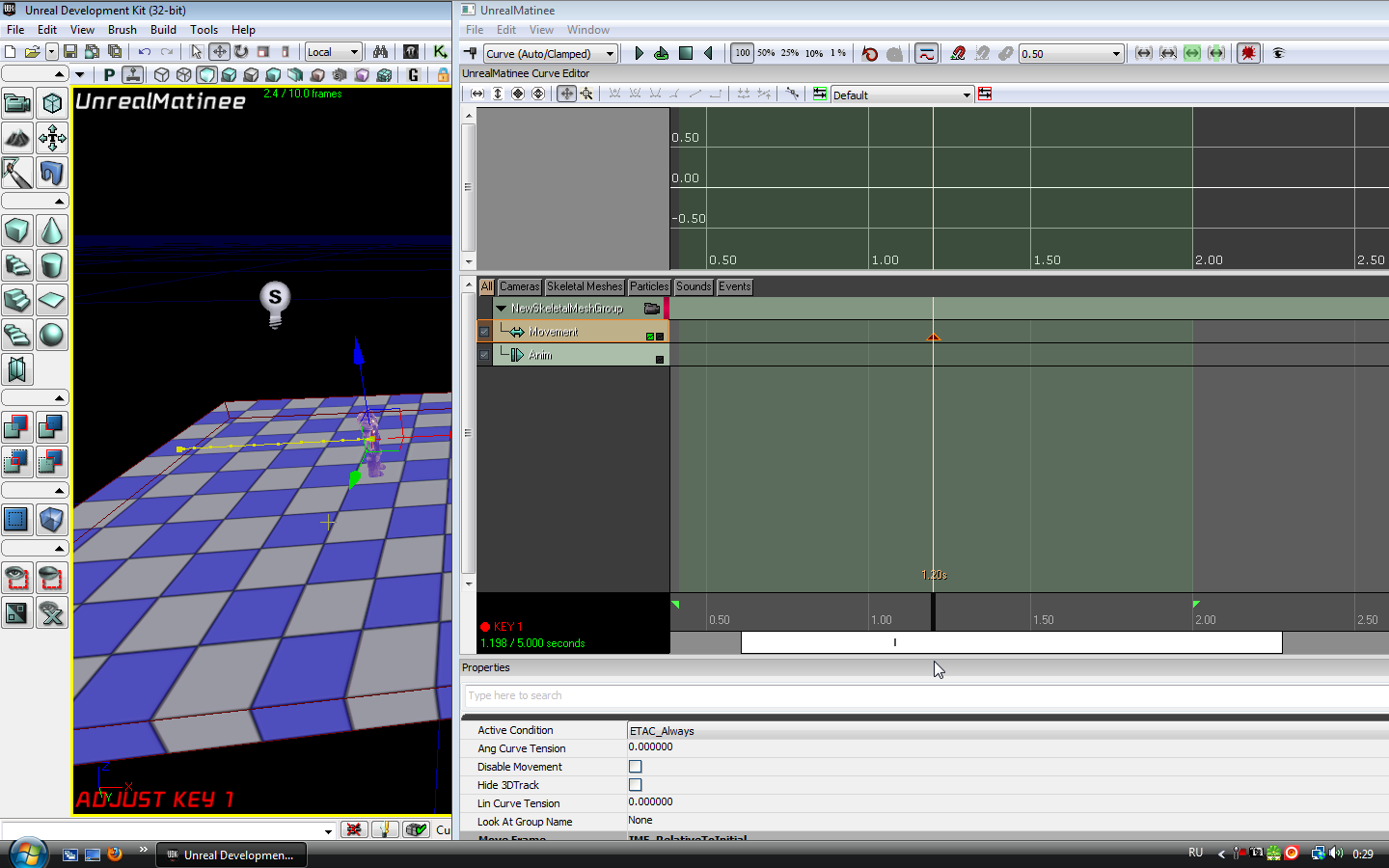Image resolution: width=1389 pixels, height=868 pixels.
Task: Open the Brush menu
Action: click(122, 30)
